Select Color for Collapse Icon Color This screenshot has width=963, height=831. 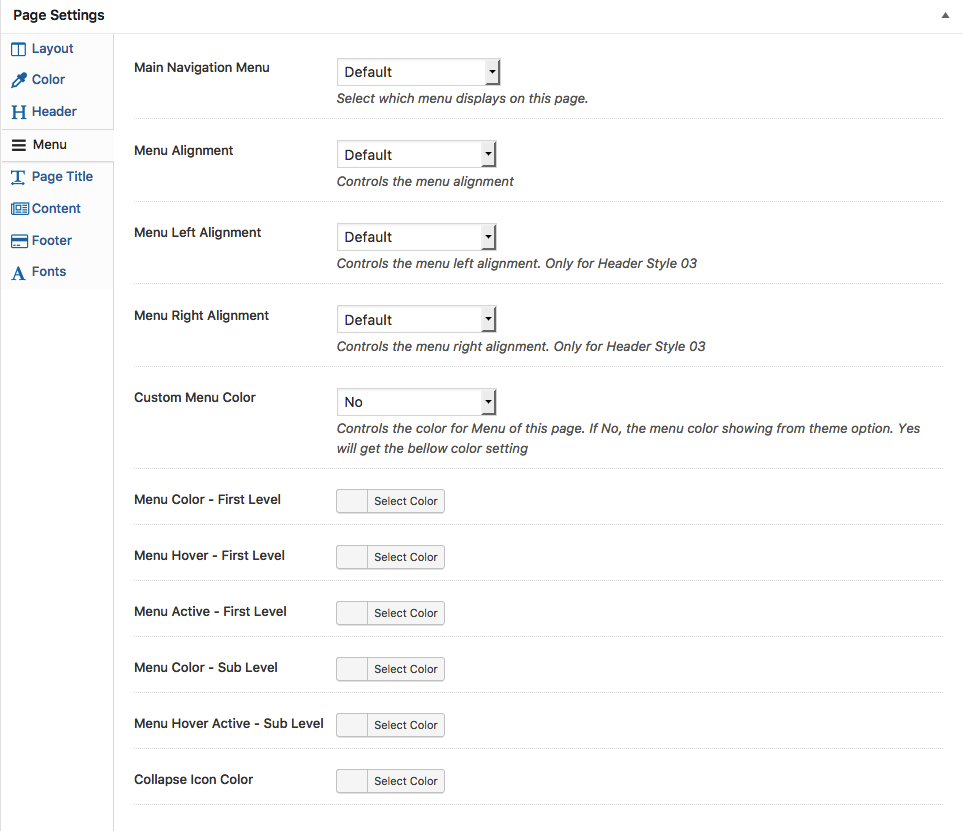coord(405,781)
